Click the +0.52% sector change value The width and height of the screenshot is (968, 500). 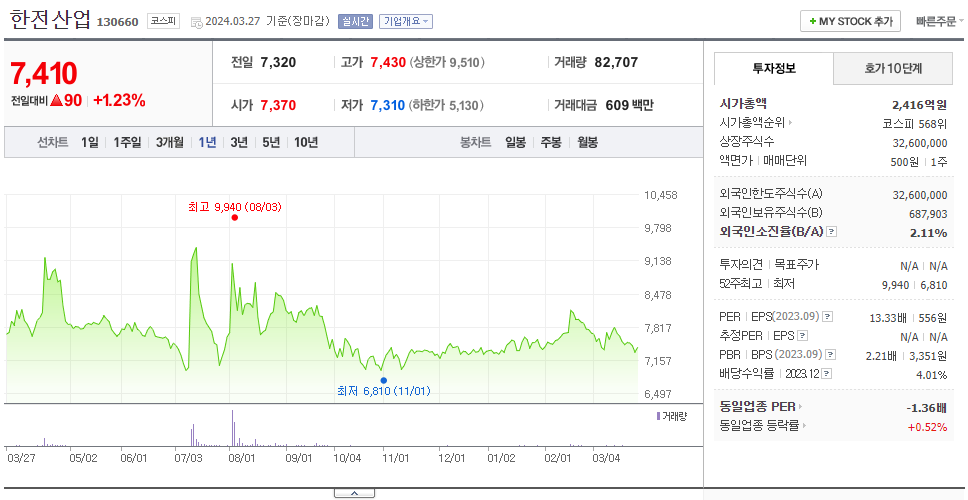[927, 426]
